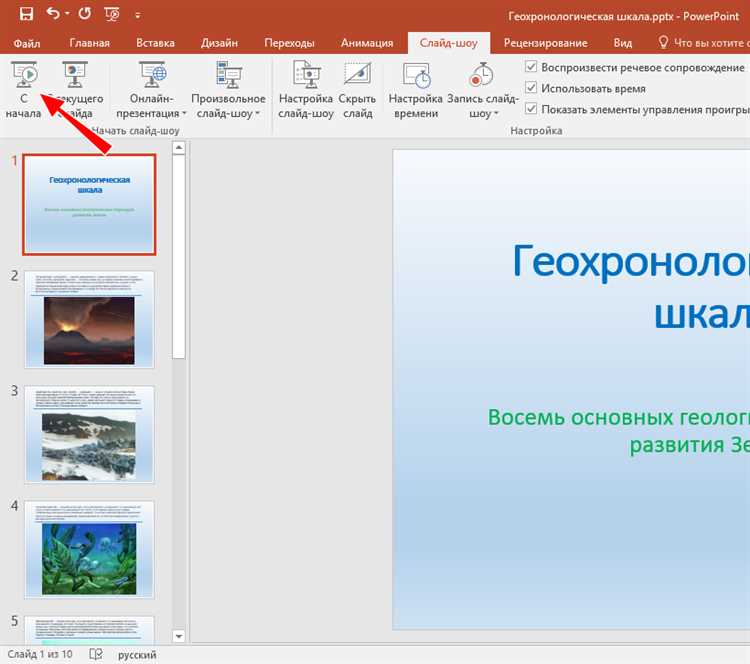Image resolution: width=750 pixels, height=664 pixels.
Task: Click the Hide Slide icon
Action: [x=357, y=75]
